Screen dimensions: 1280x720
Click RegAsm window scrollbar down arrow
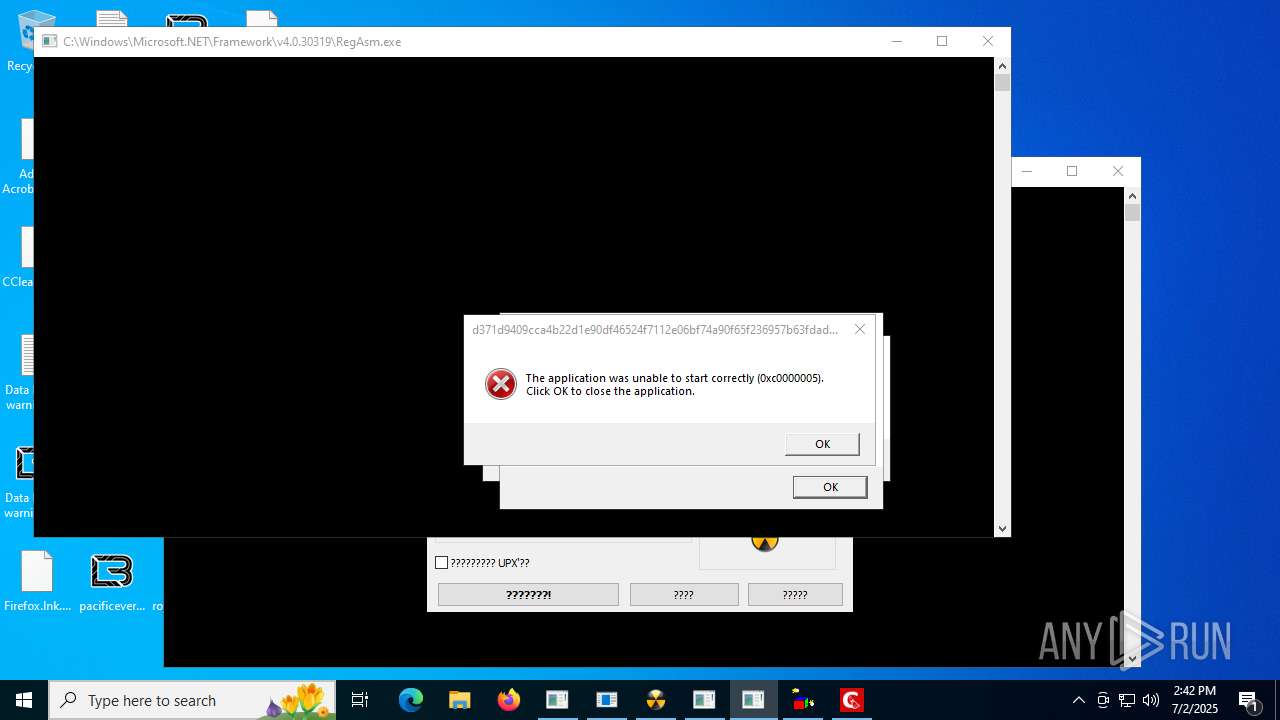(x=1002, y=529)
